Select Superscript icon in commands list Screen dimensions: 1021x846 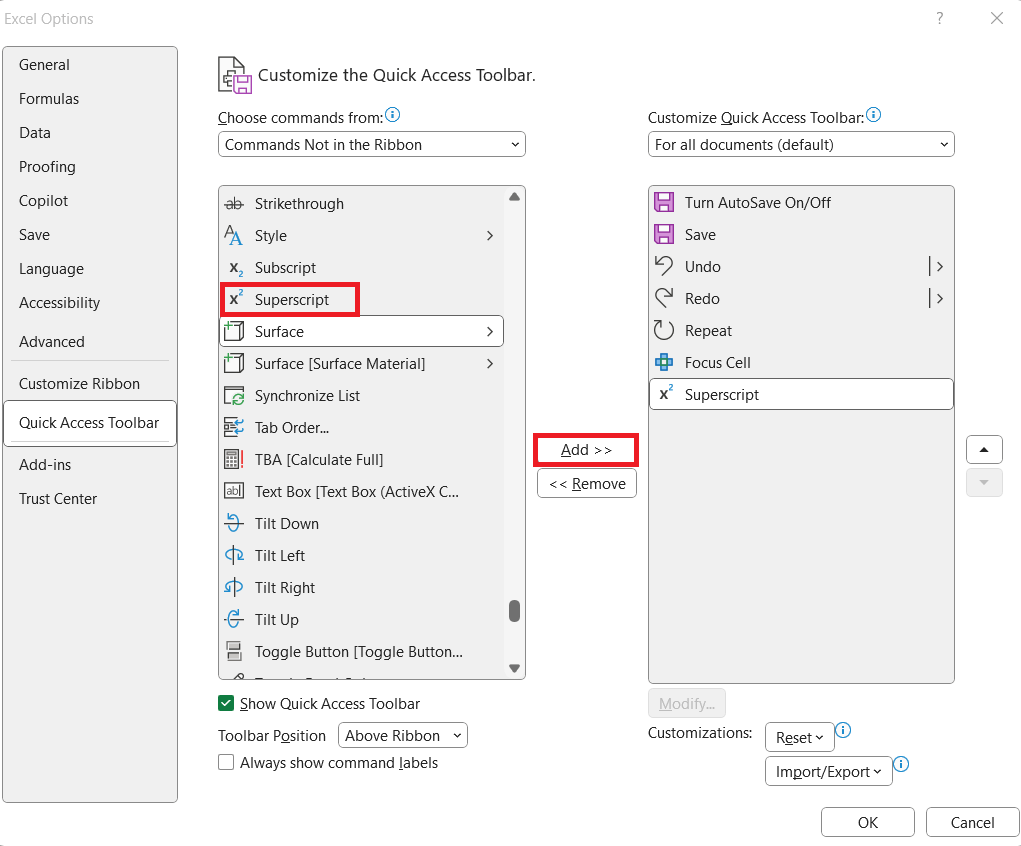point(235,300)
